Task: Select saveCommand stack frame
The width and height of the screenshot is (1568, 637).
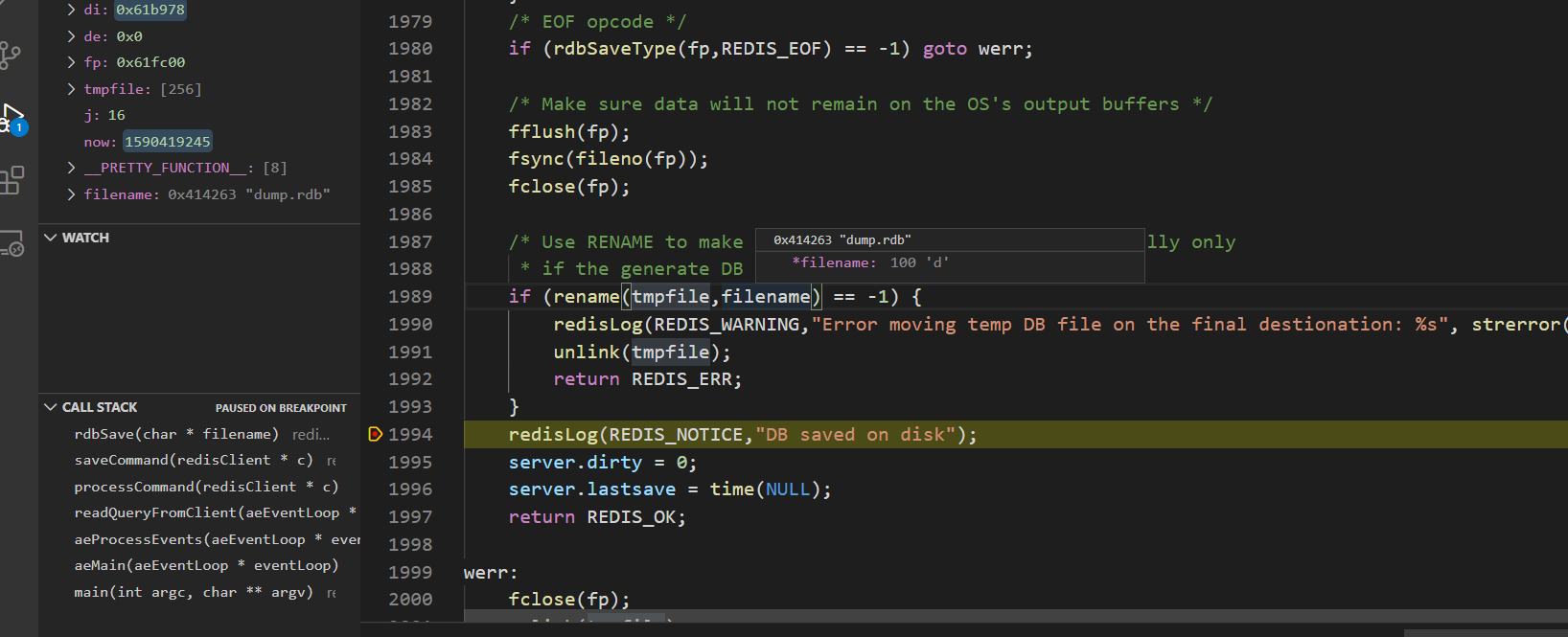Action: click(199, 461)
